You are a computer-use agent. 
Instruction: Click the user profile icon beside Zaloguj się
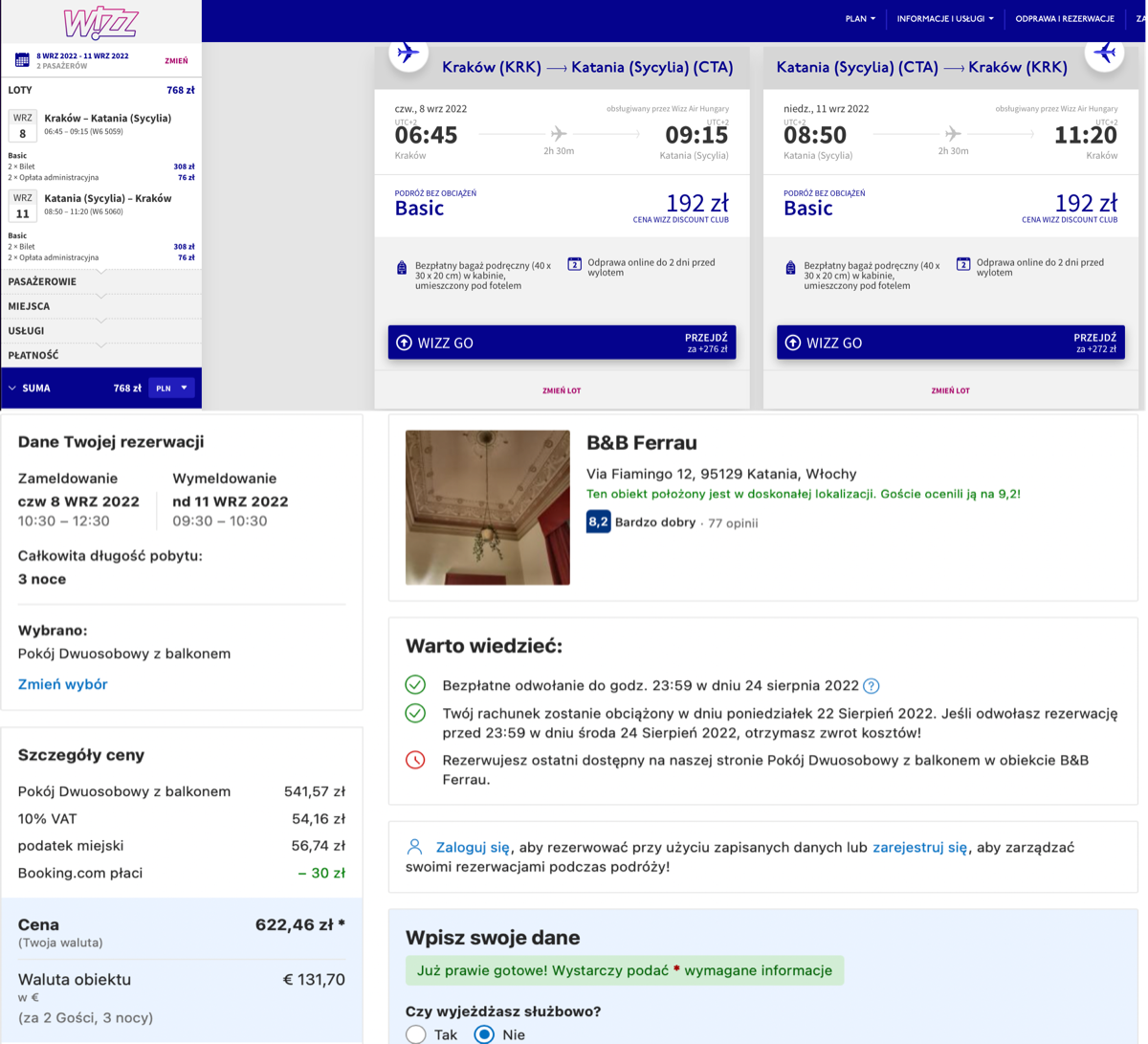414,847
